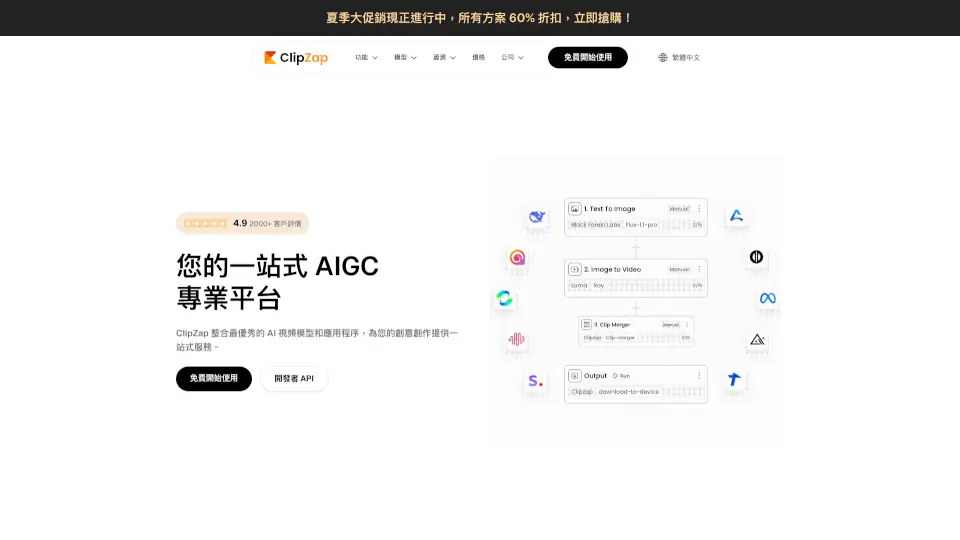Click the ClipZap logo in the navbar
The width and height of the screenshot is (960, 540).
[x=296, y=58]
